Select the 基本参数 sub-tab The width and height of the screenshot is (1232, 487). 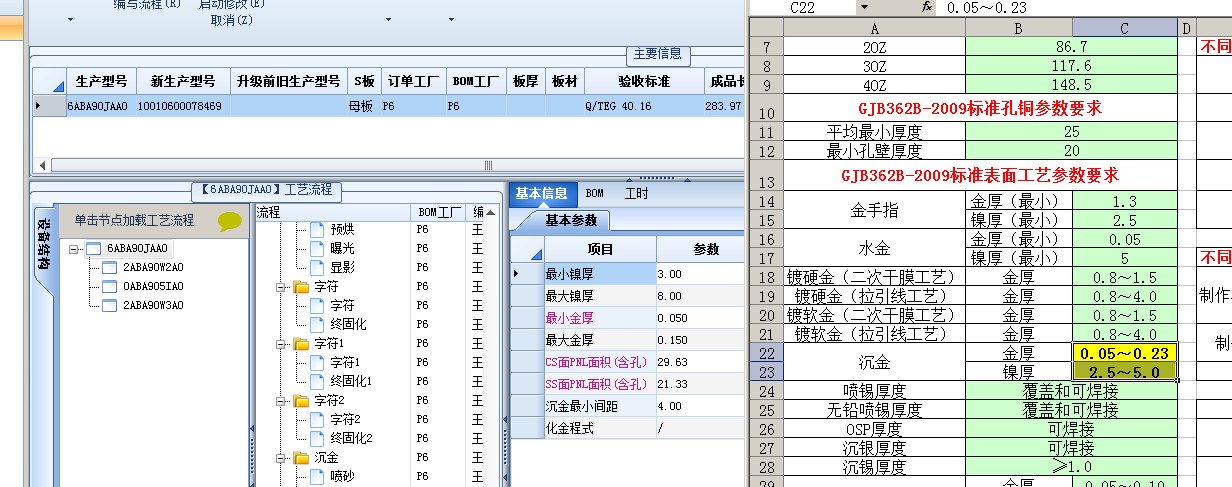(571, 220)
